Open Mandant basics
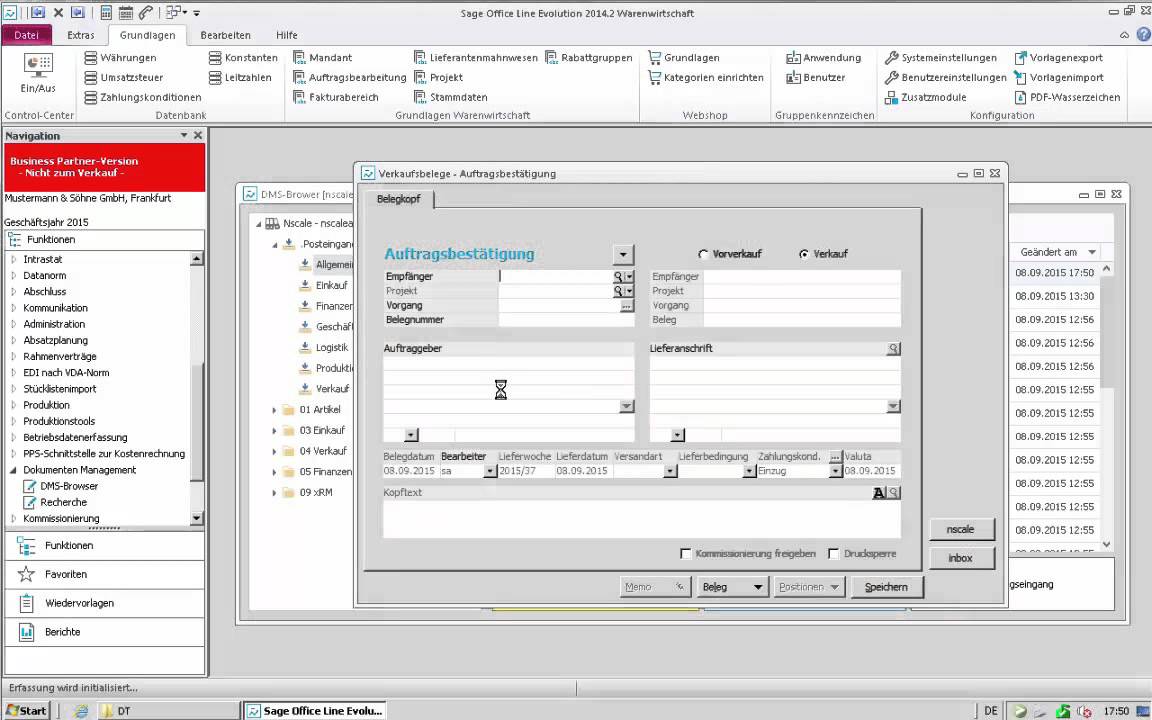This screenshot has height=720, width=1152. point(323,57)
